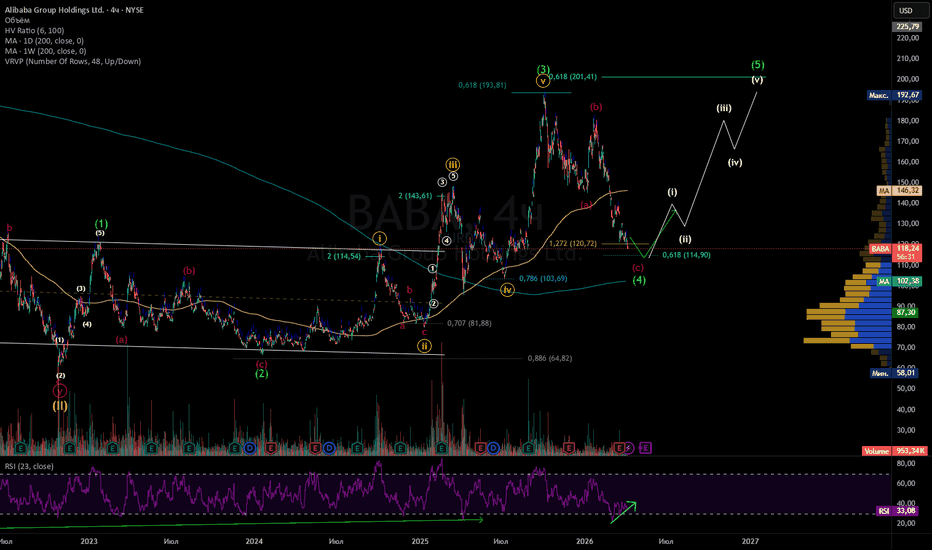Click the 225,79 price label
Screen dimensions: 932x550
tap(908, 27)
